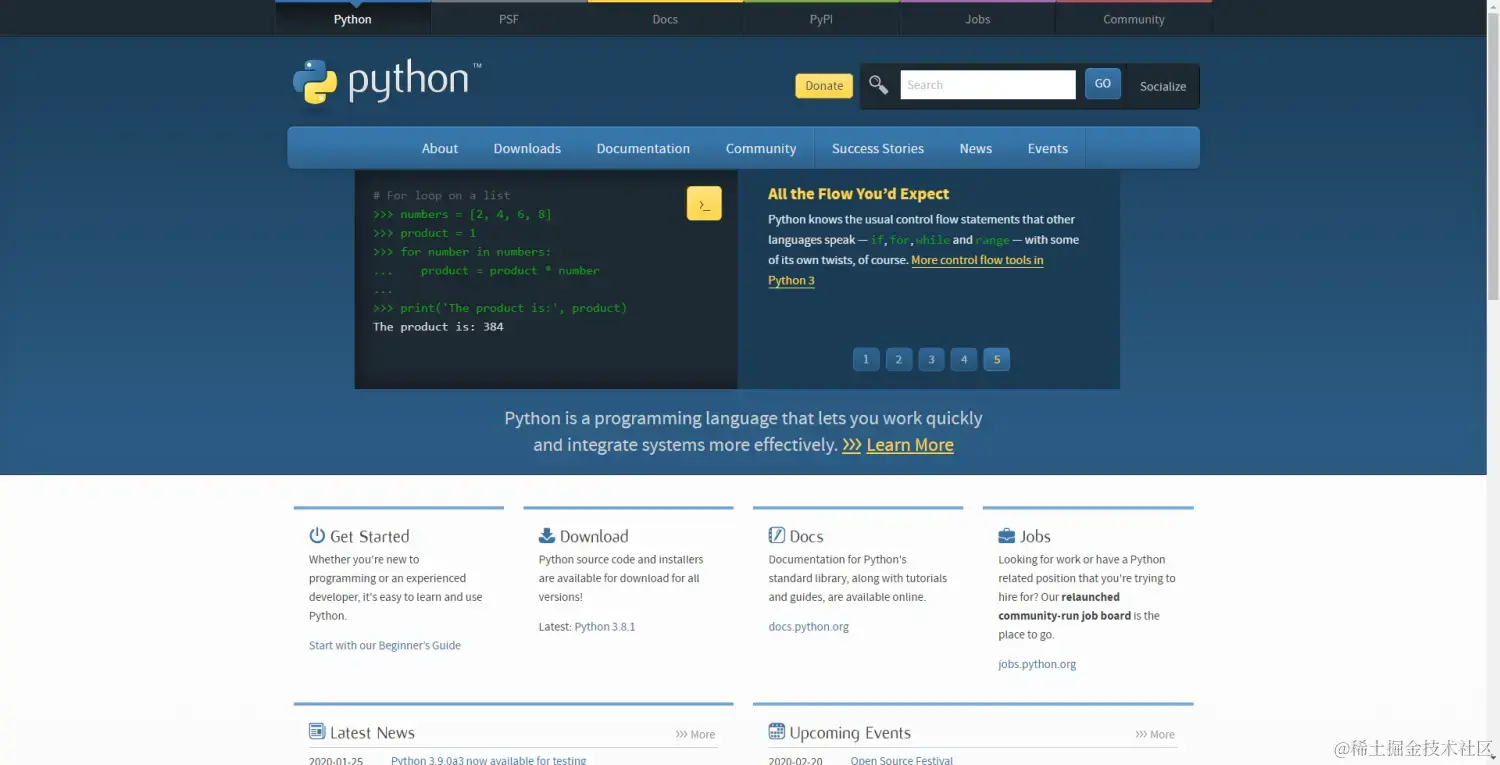The height and width of the screenshot is (765, 1500).
Task: Click the Python logo in the header
Action: tap(387, 82)
